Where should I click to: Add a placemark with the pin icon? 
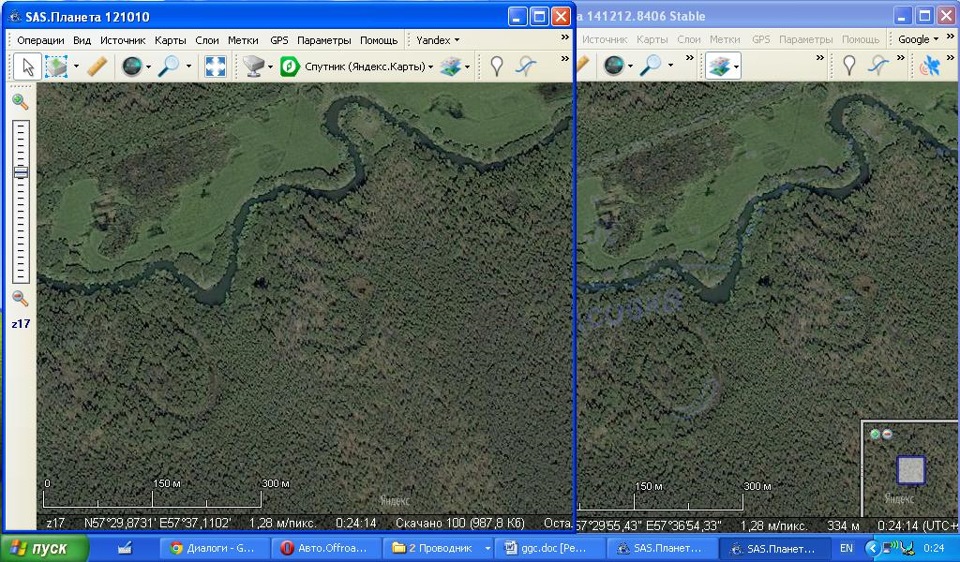coord(497,66)
